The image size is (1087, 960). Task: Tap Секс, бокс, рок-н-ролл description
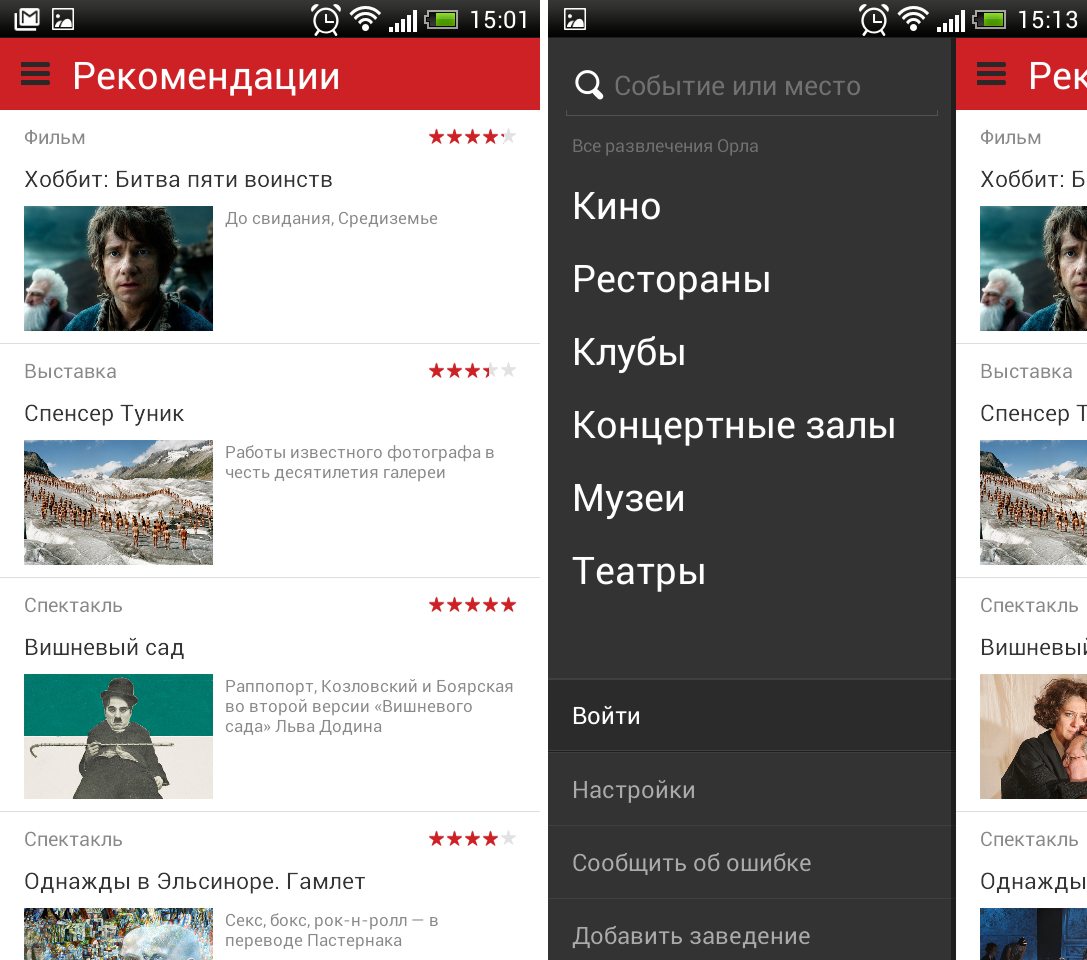pos(331,930)
